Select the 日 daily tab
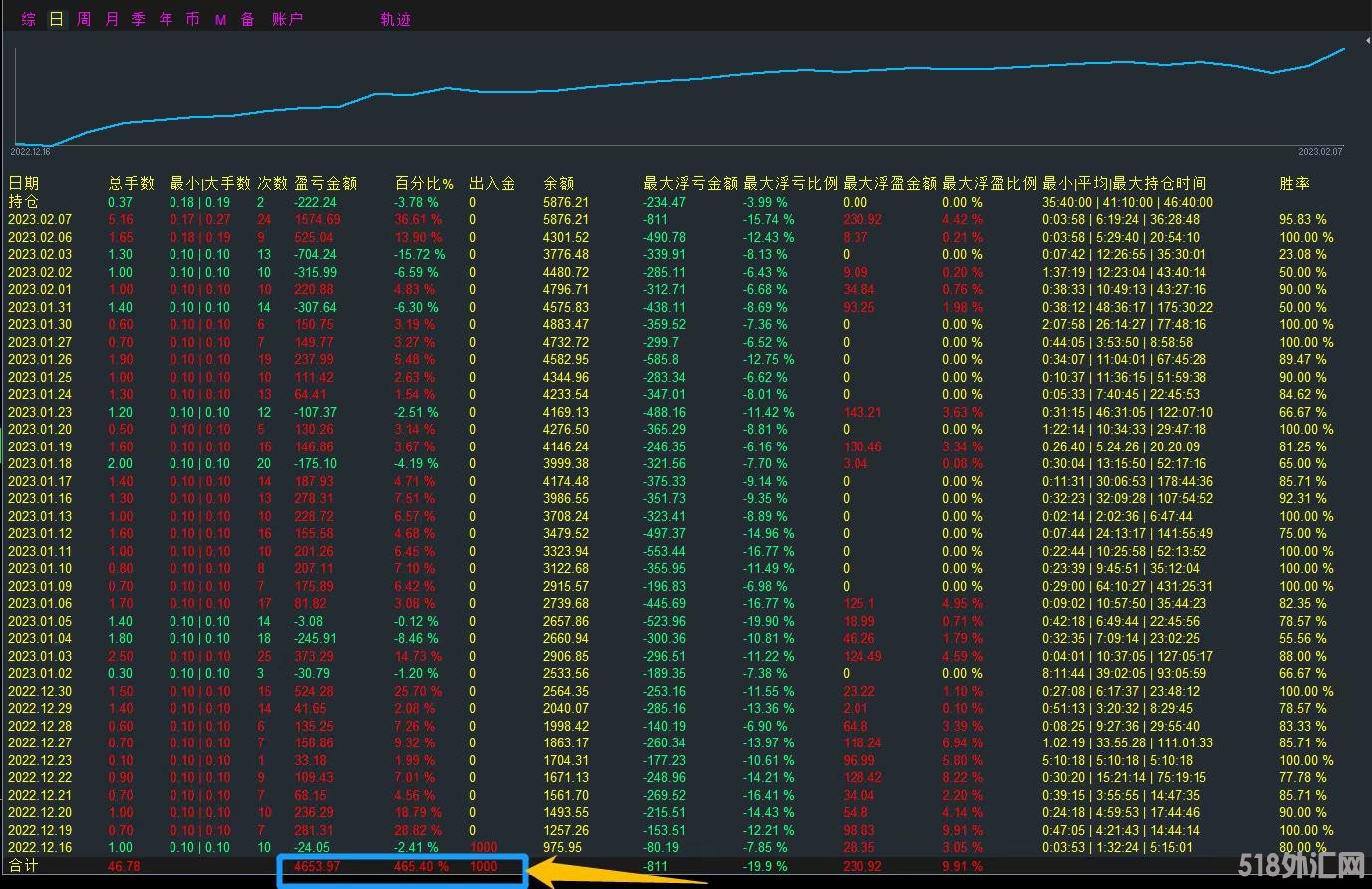This screenshot has width=1372, height=889. tap(57, 19)
